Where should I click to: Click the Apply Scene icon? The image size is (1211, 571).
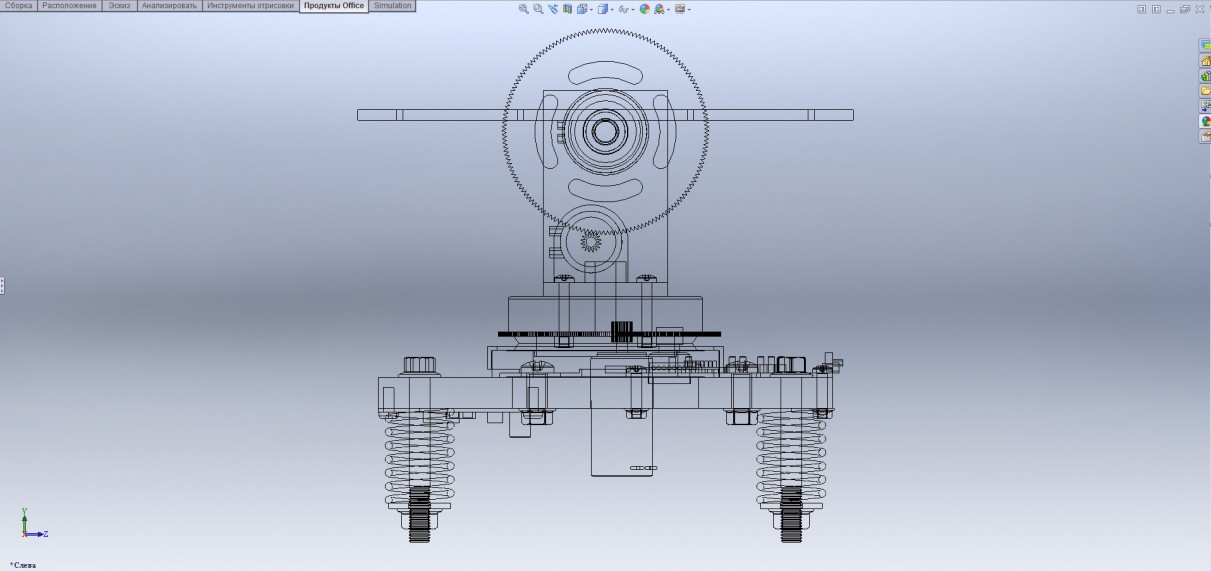point(659,9)
